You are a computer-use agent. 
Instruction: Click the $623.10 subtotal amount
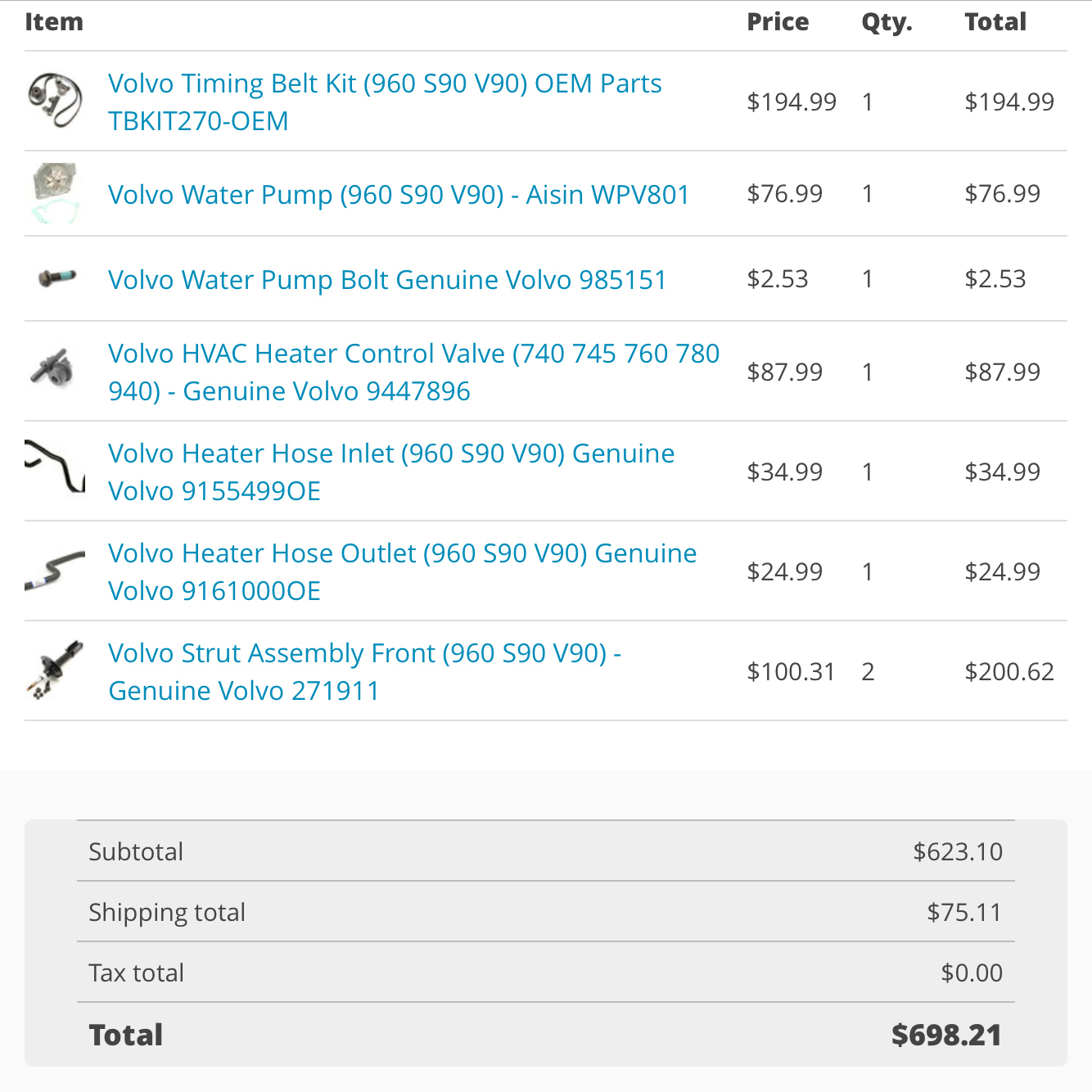tap(958, 851)
